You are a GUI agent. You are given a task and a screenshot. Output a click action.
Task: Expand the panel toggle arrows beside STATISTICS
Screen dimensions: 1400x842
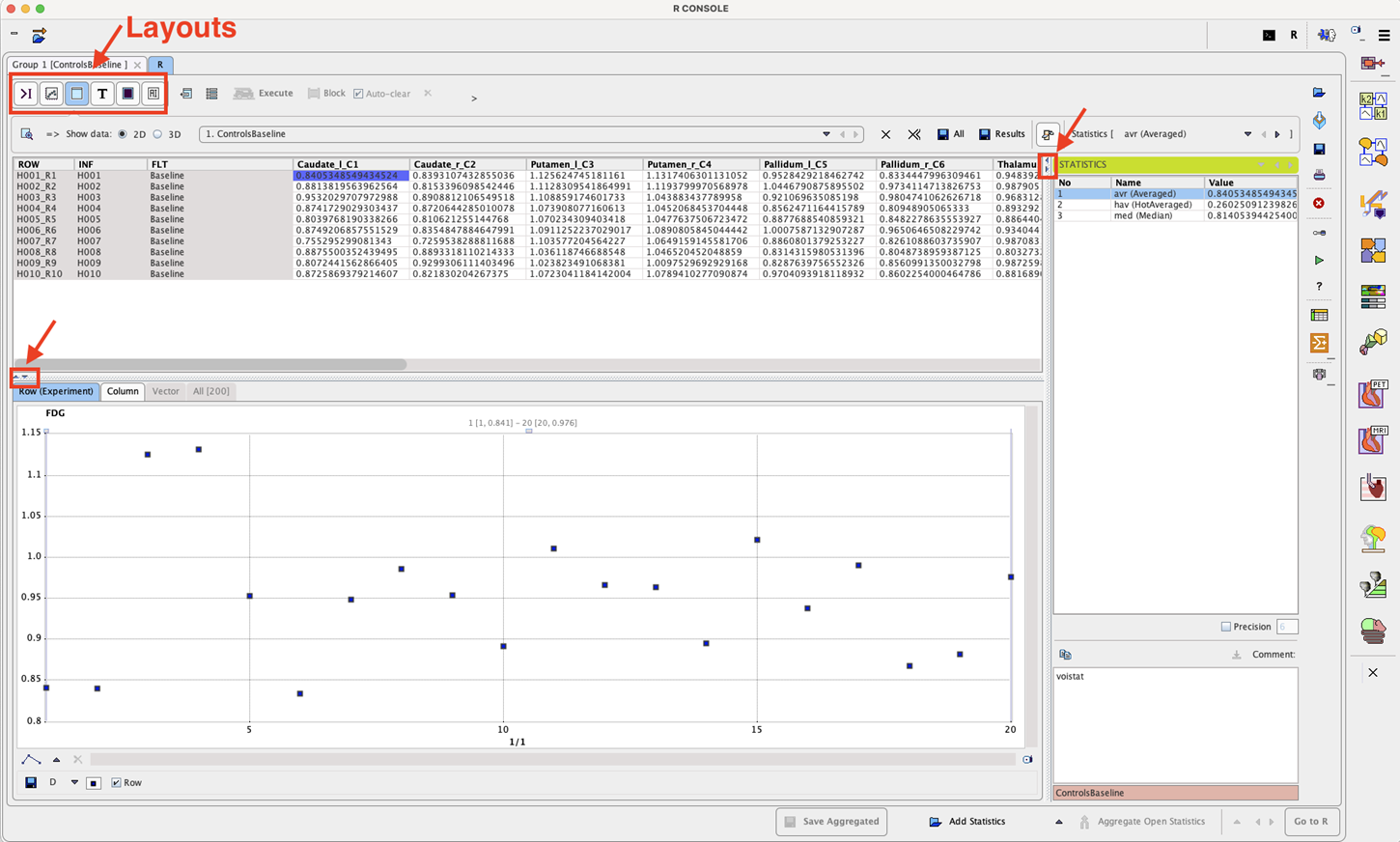tap(1048, 165)
